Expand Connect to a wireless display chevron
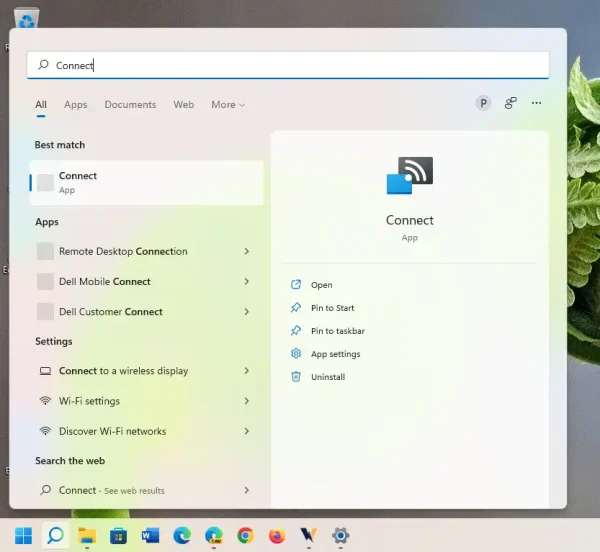This screenshot has height=552, width=600. (x=246, y=370)
